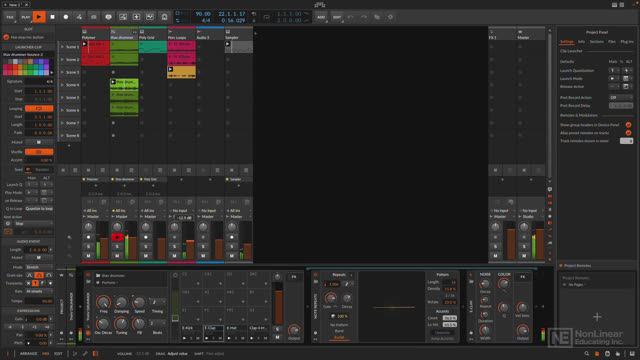Switch to the Info tab in Project Panel
Screen dimensions: 640x360
tap(581, 42)
